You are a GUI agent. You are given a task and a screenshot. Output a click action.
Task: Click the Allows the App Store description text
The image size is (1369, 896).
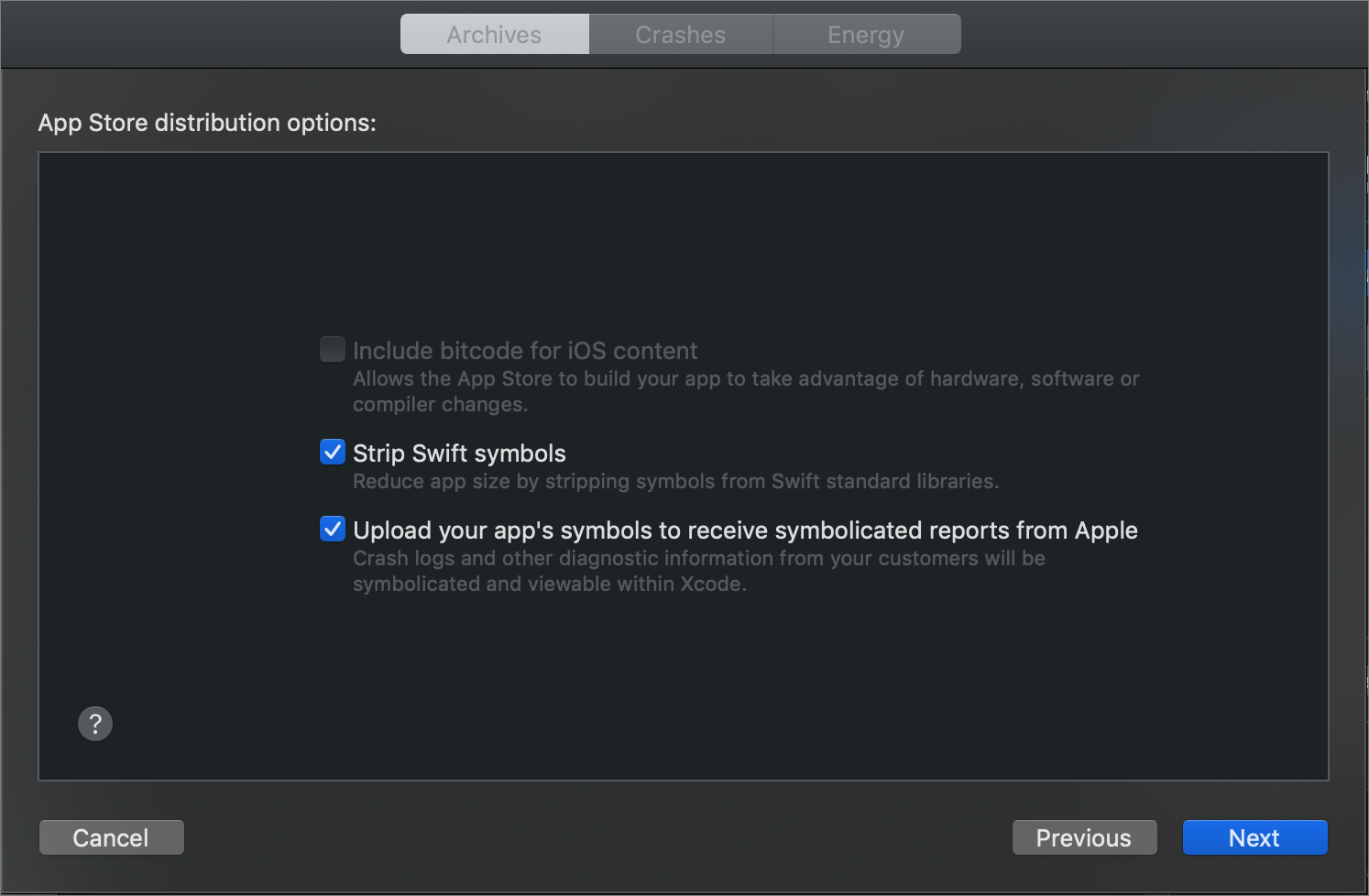click(746, 378)
